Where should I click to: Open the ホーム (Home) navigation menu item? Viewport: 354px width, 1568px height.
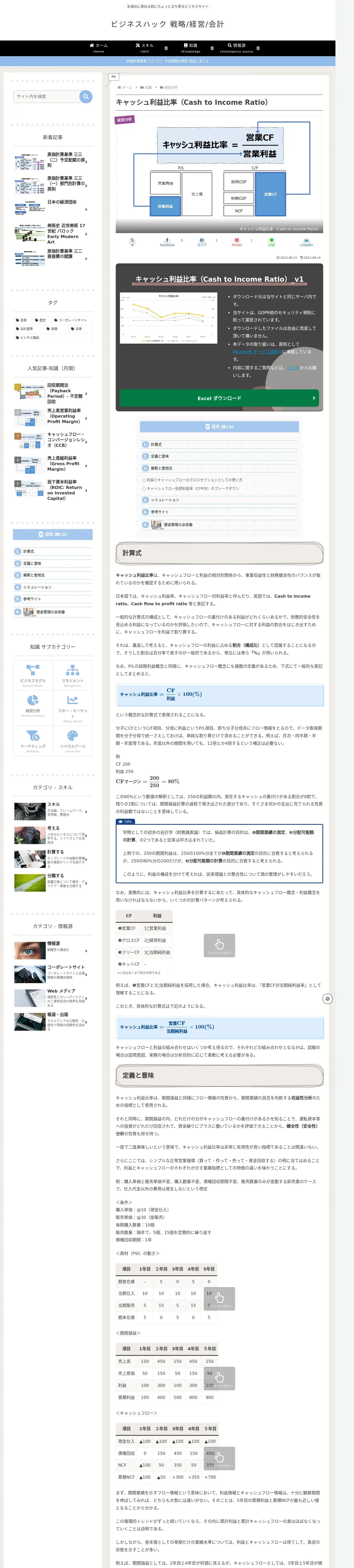(98, 48)
